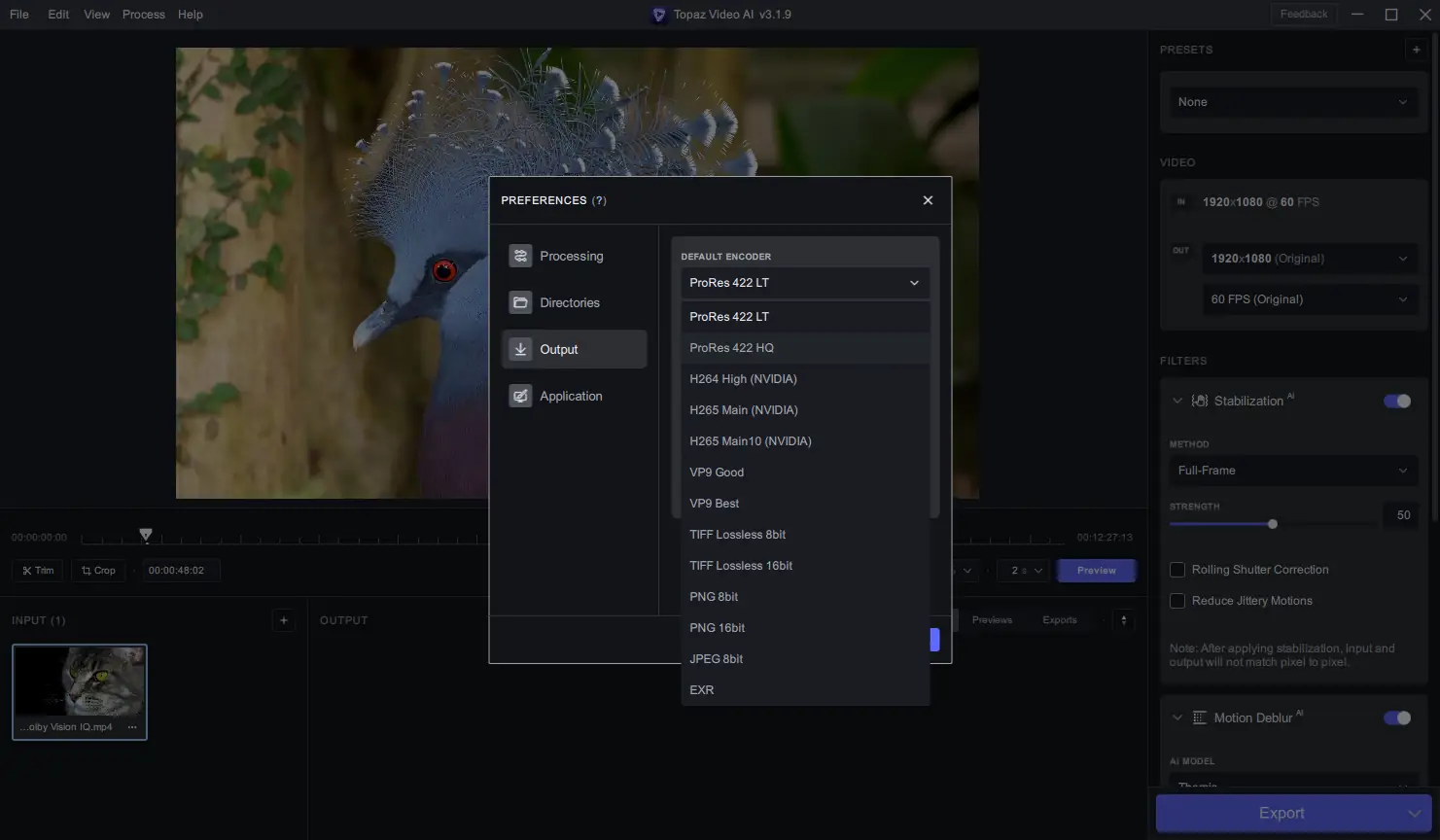This screenshot has width=1440, height=840.
Task: Open the File menu
Action: coord(19,15)
